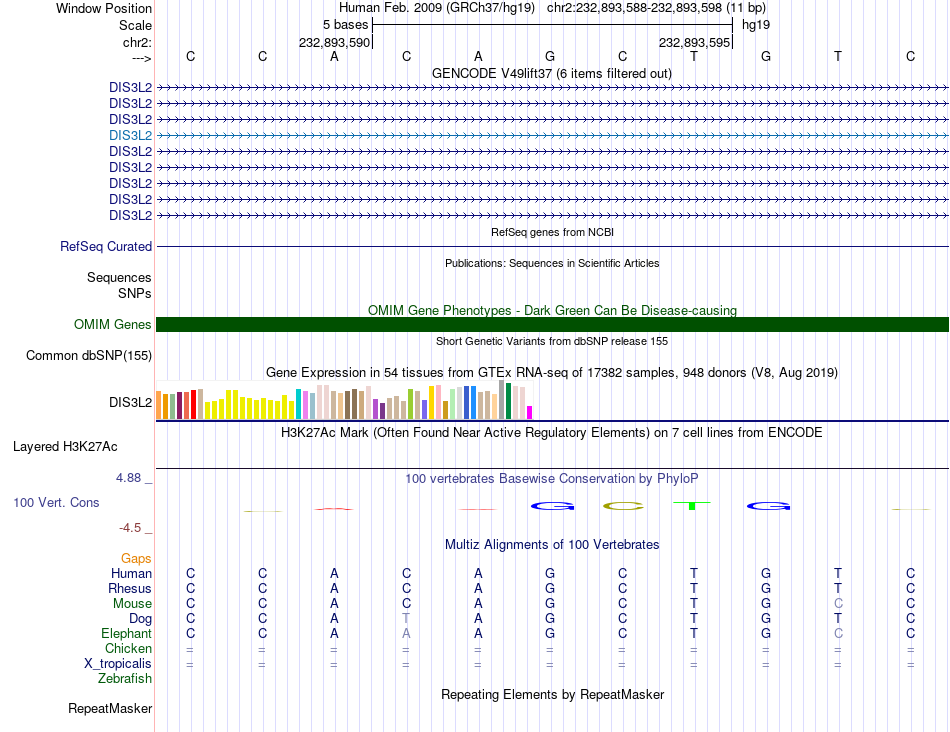Click the Mouse species label
950x732 pixels.
tap(132, 604)
